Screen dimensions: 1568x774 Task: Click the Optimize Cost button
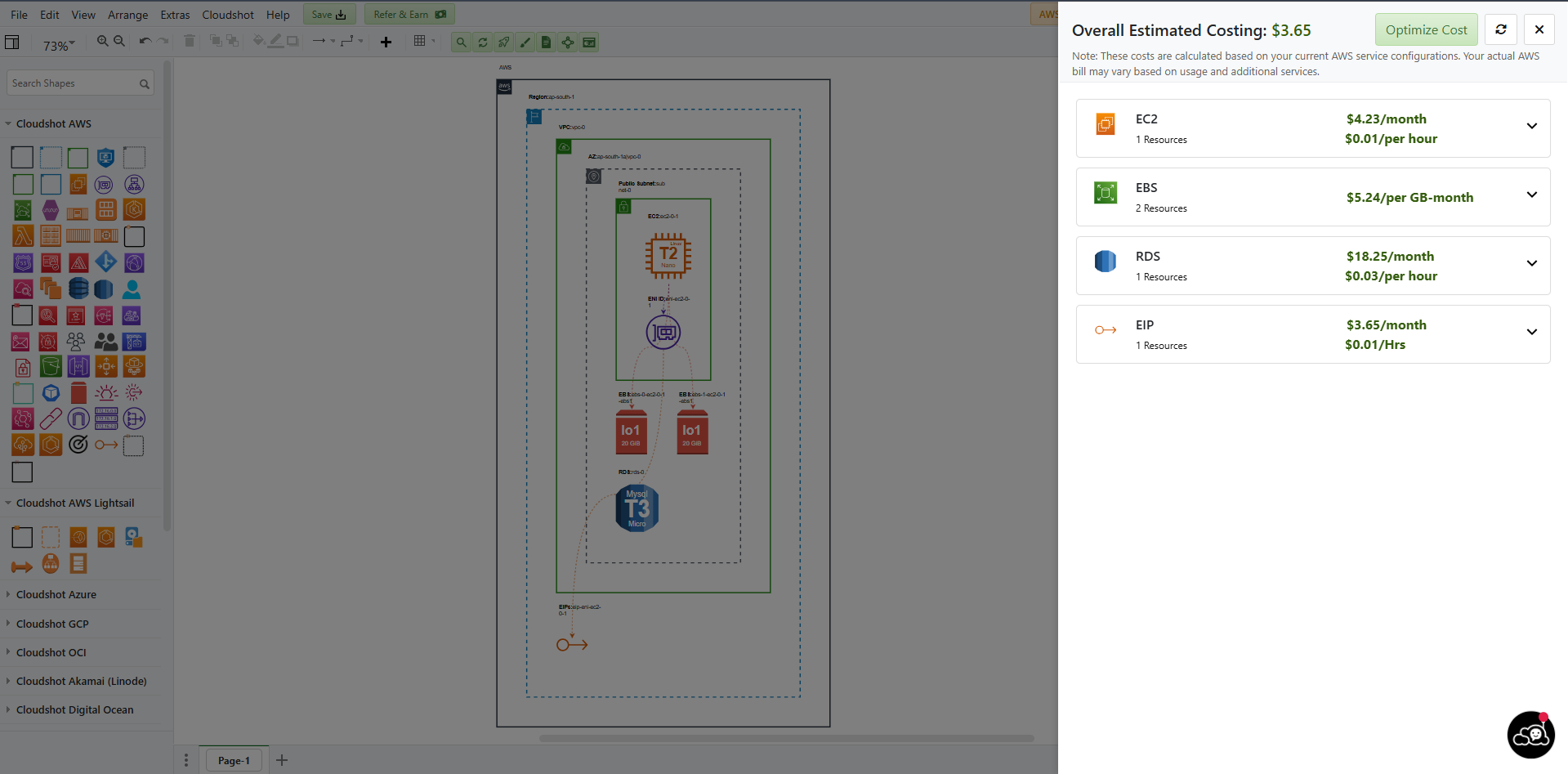pyautogui.click(x=1426, y=29)
